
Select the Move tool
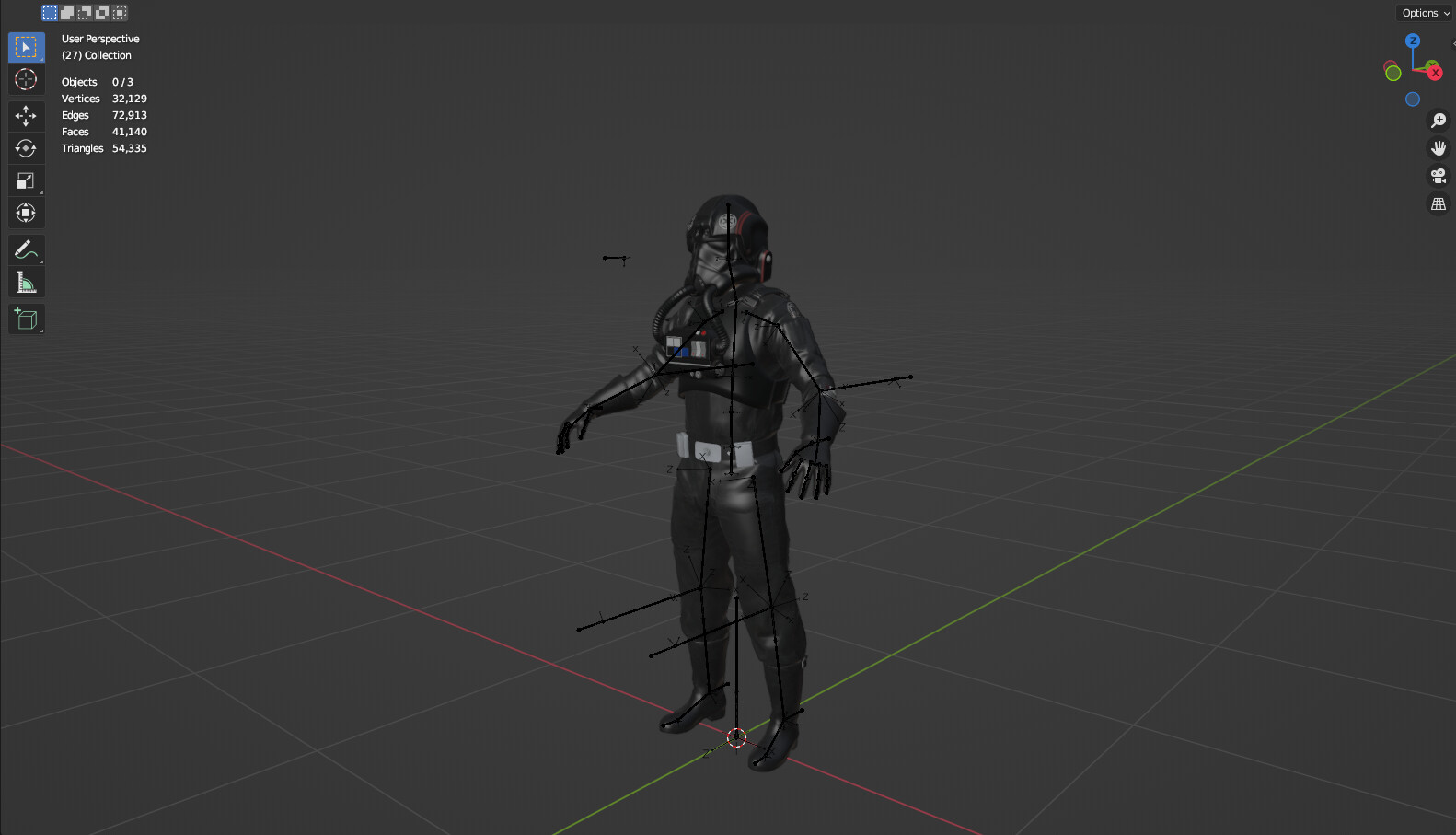(26, 115)
